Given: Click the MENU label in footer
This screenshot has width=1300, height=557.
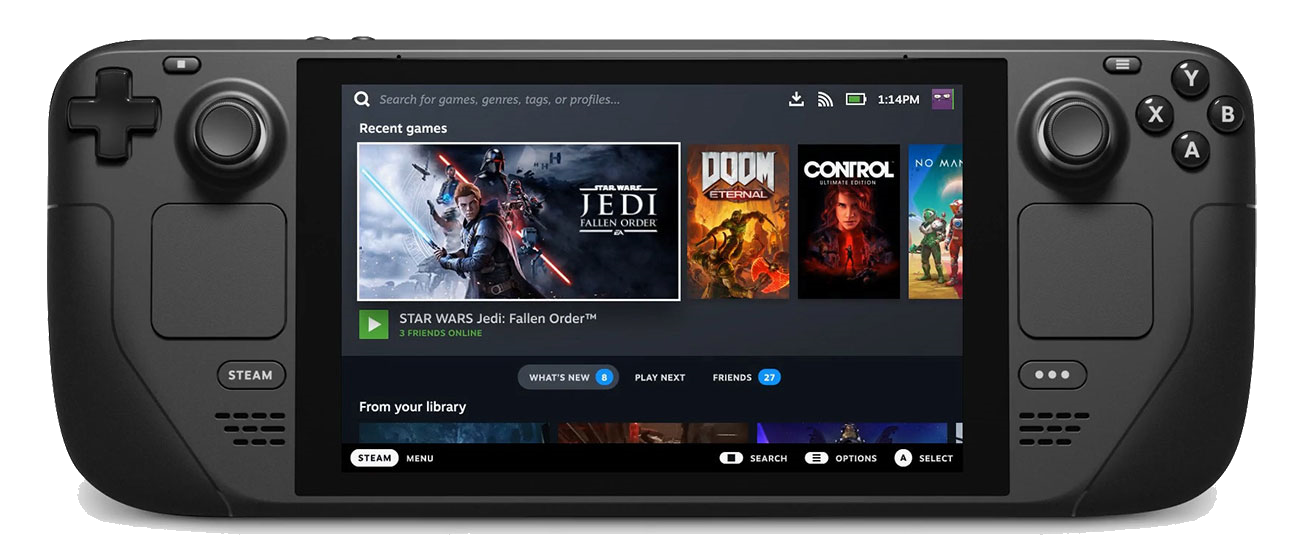Looking at the screenshot, I should click(x=420, y=458).
